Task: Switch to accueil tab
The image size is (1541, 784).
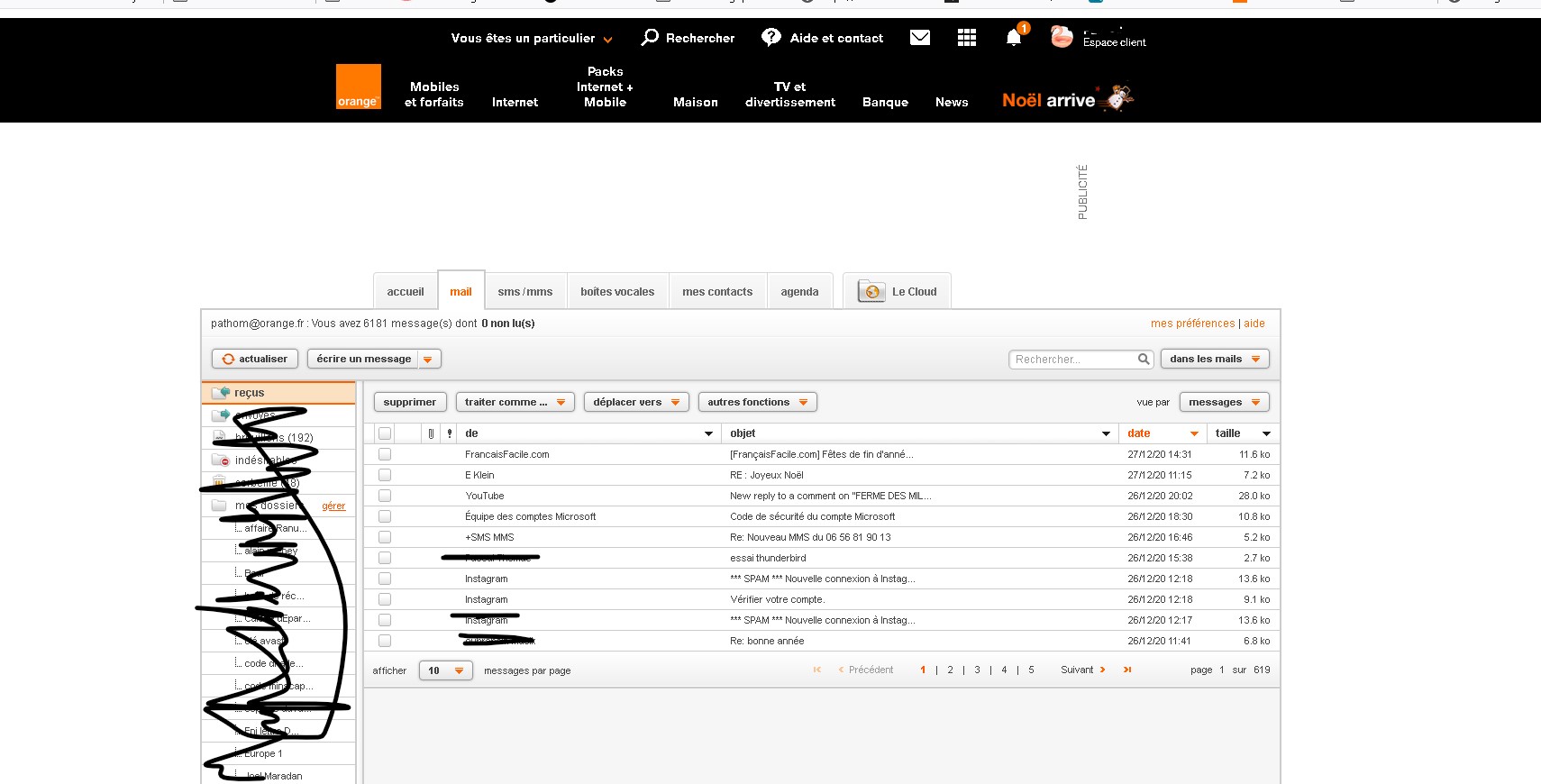Action: point(406,291)
